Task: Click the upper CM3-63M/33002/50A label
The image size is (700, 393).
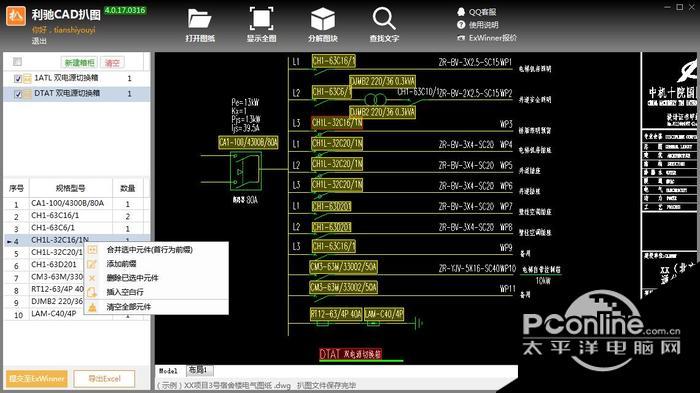Action: click(343, 267)
